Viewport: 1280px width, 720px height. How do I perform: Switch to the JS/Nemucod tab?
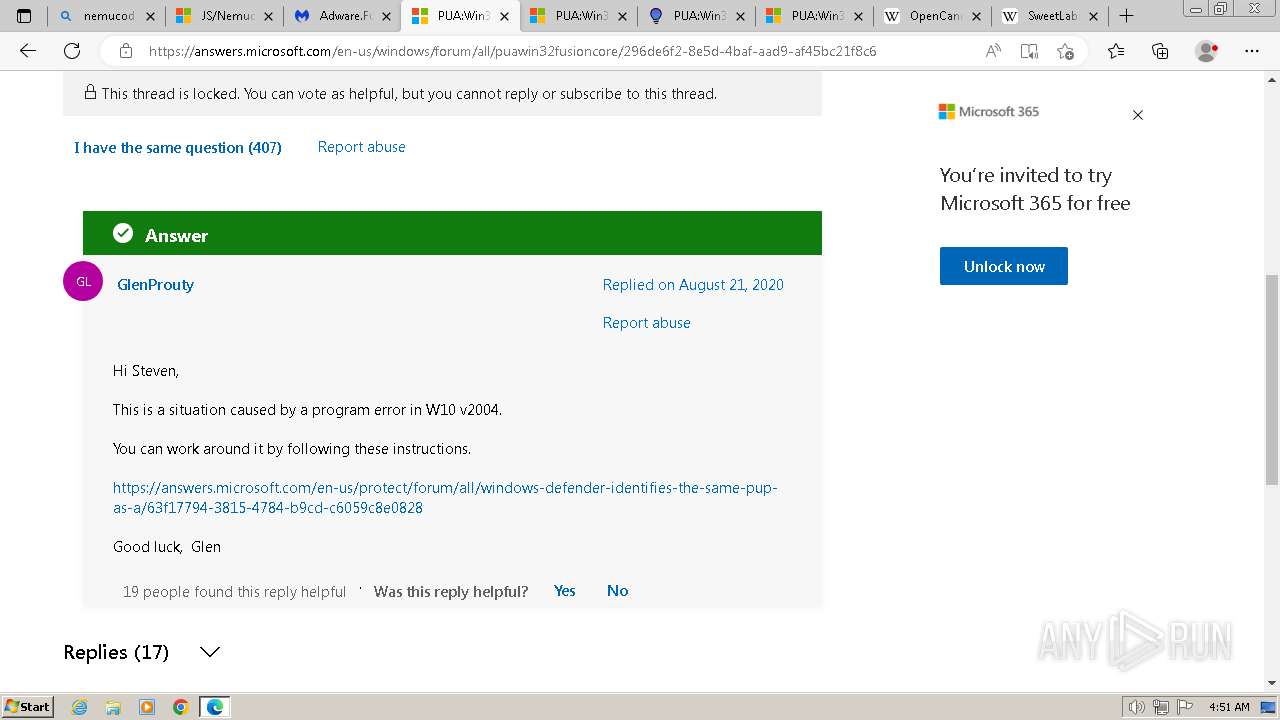pyautogui.click(x=224, y=16)
